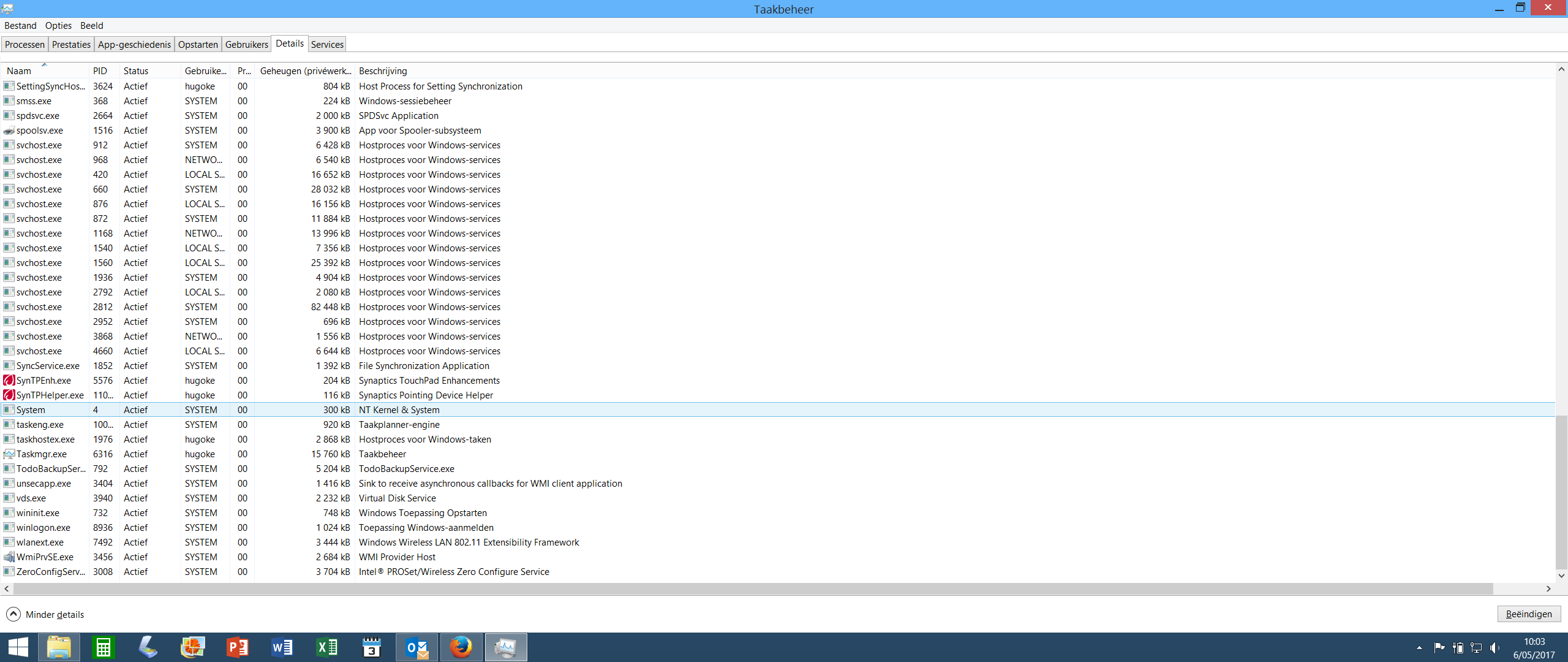Image resolution: width=1568 pixels, height=662 pixels.
Task: Sort by the Gebruikersnaam column header
Action: 206,70
